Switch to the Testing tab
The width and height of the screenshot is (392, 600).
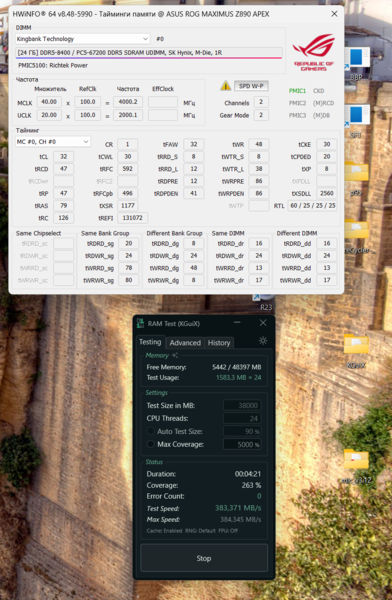click(150, 342)
